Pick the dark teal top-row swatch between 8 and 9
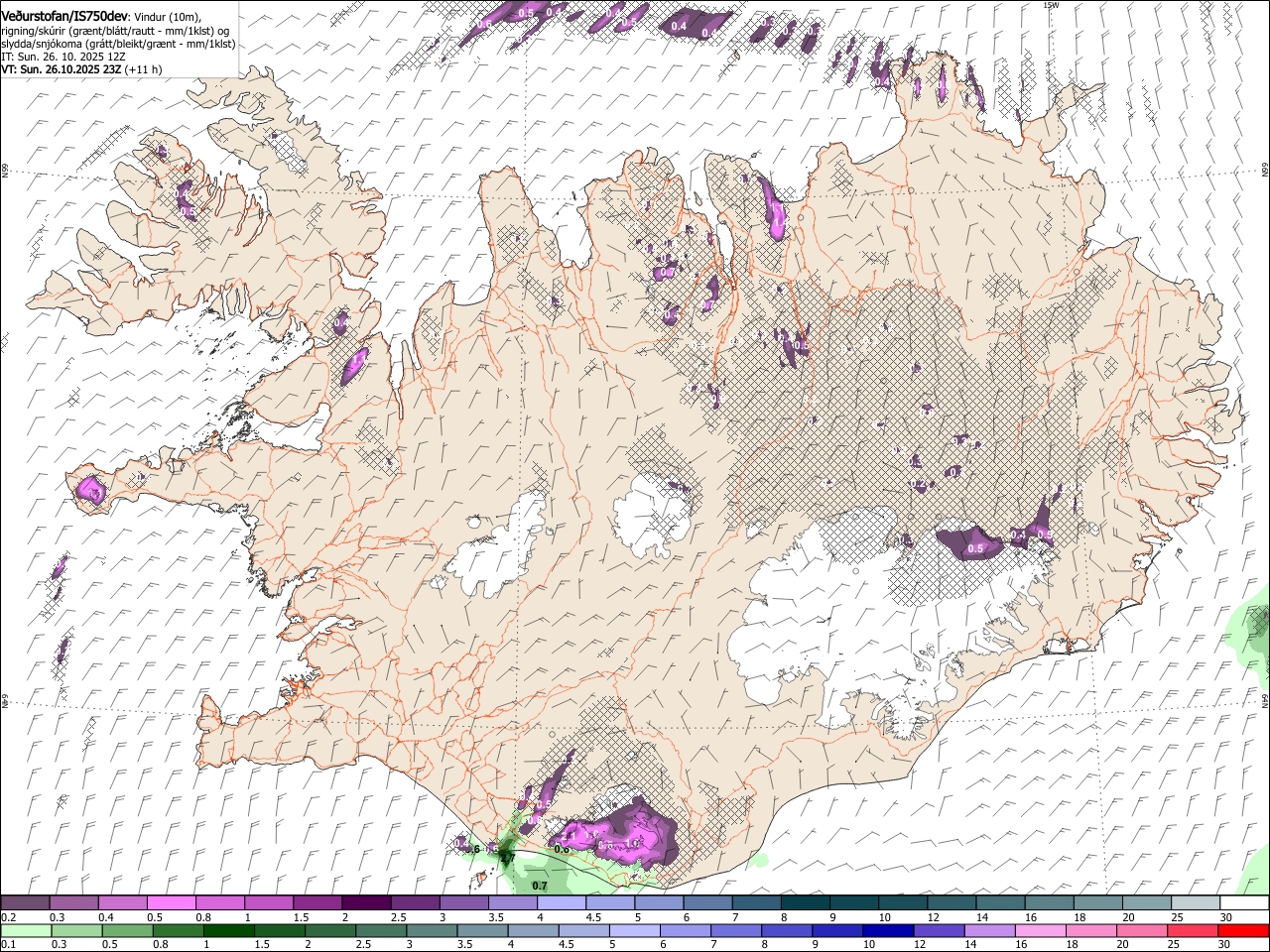The image size is (1270, 952). (x=805, y=903)
